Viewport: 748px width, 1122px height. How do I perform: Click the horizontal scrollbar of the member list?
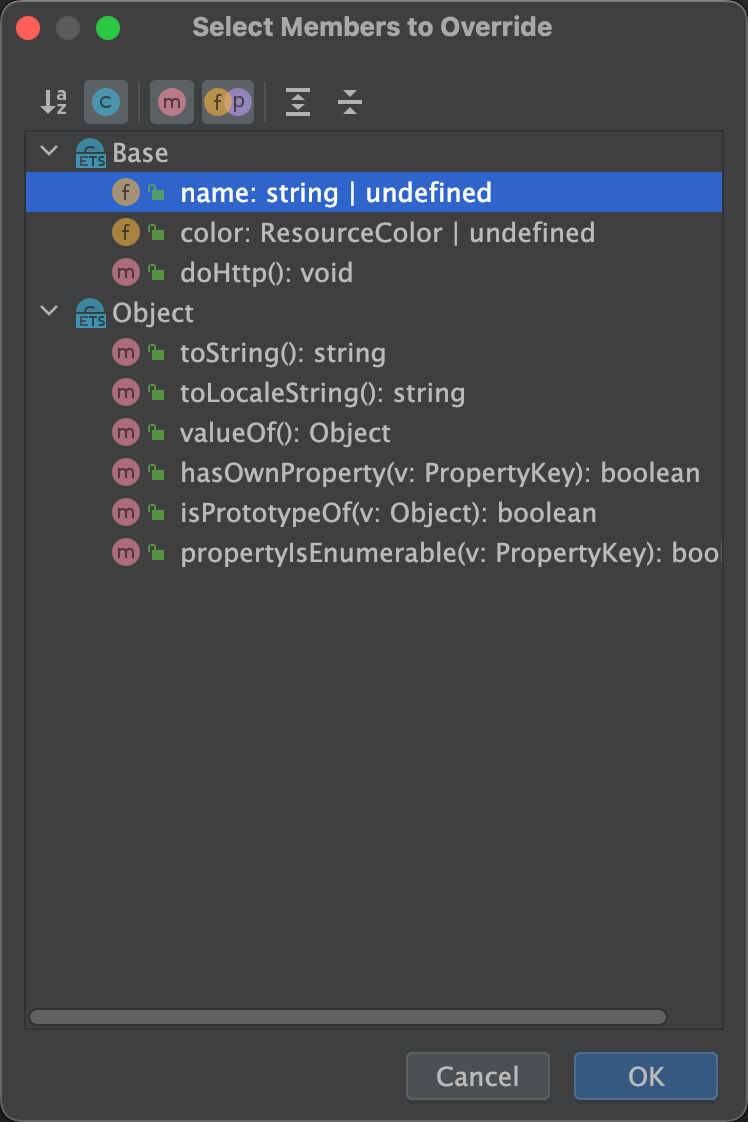pos(348,1017)
